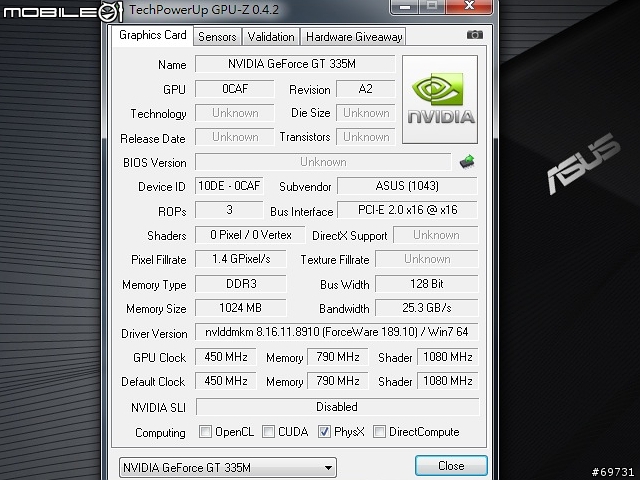Click the Default Clock row Shader 1080 MHz field
The width and height of the screenshot is (640, 480).
point(447,381)
